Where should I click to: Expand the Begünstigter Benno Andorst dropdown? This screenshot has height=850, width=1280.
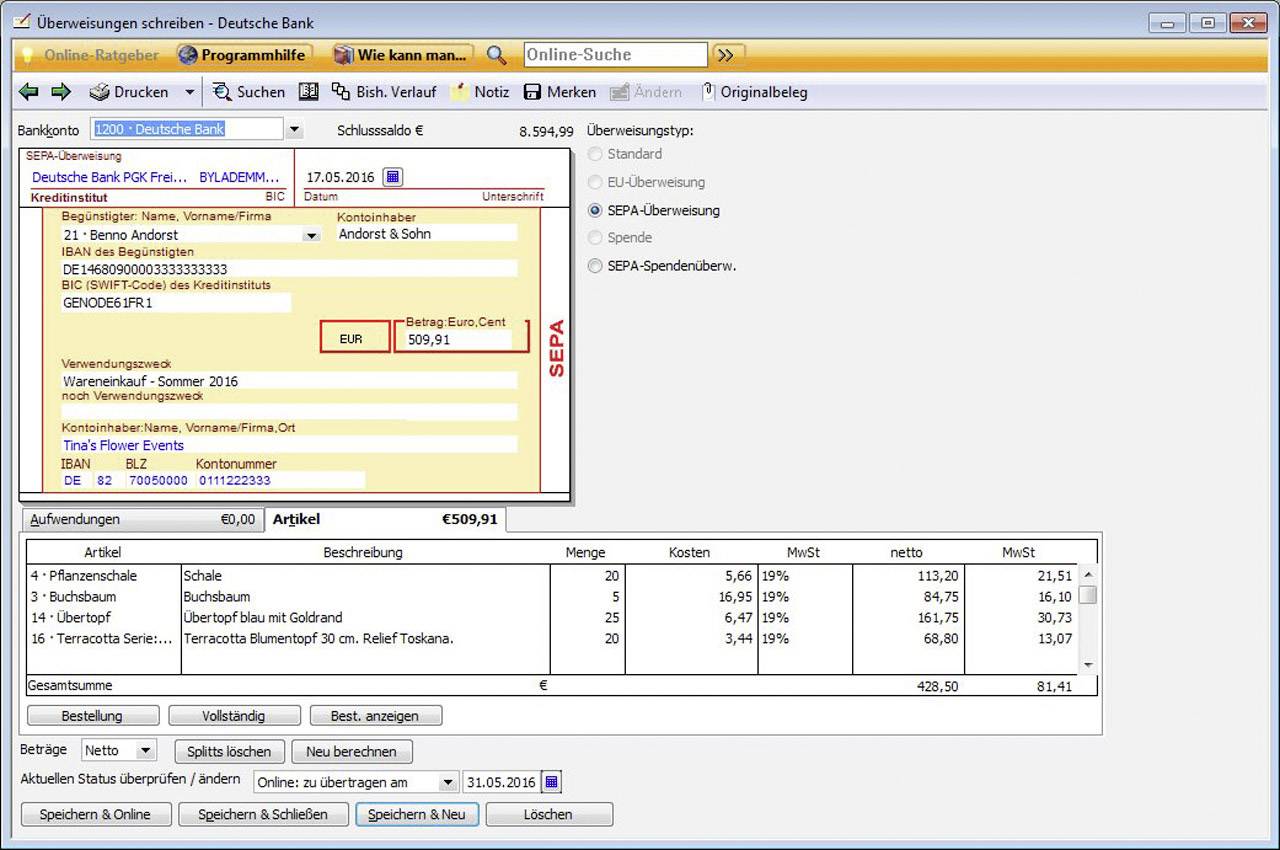(312, 235)
